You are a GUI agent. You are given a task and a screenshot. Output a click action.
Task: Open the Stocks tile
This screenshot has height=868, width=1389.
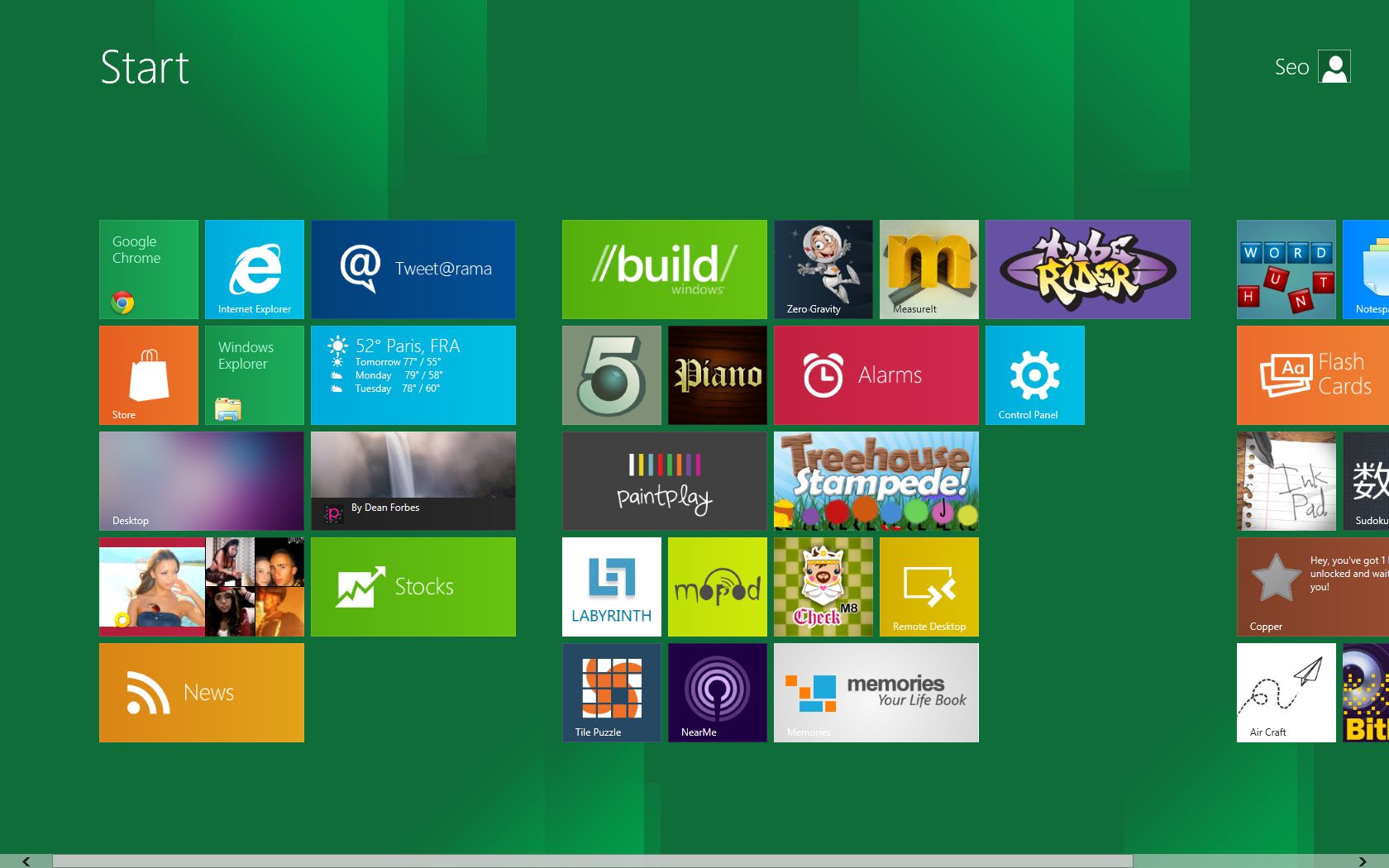click(413, 587)
